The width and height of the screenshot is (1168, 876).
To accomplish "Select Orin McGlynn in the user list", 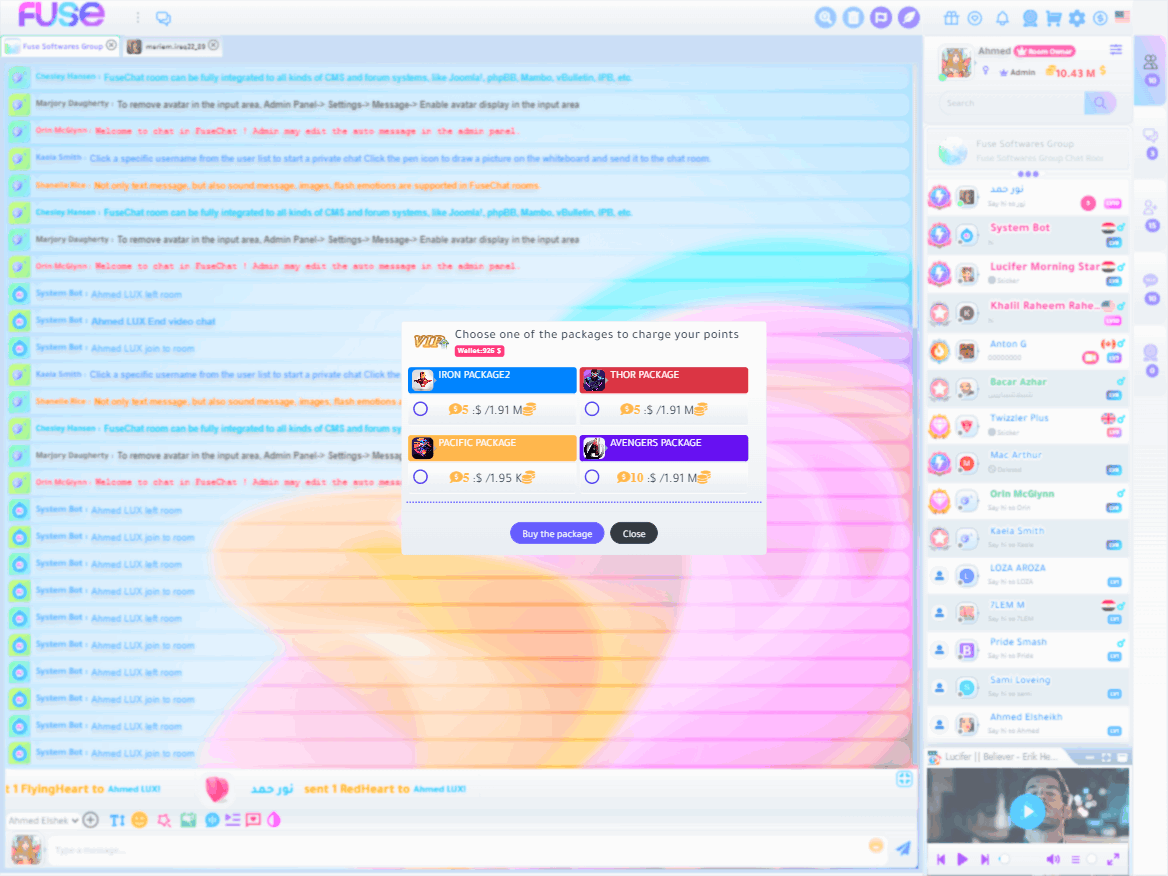I will (1027, 501).
